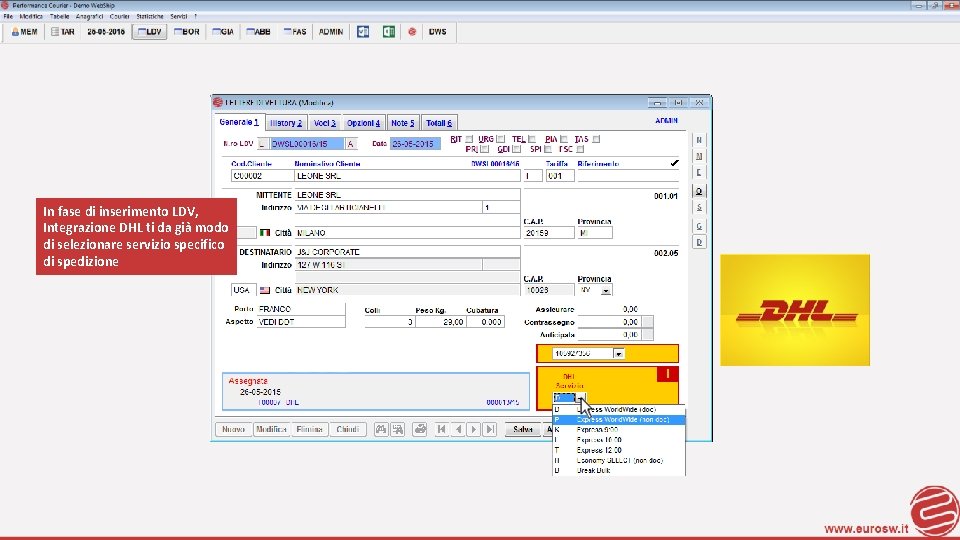Select Express 9:00 service
Viewport: 960px width, 540px height.
619,430
